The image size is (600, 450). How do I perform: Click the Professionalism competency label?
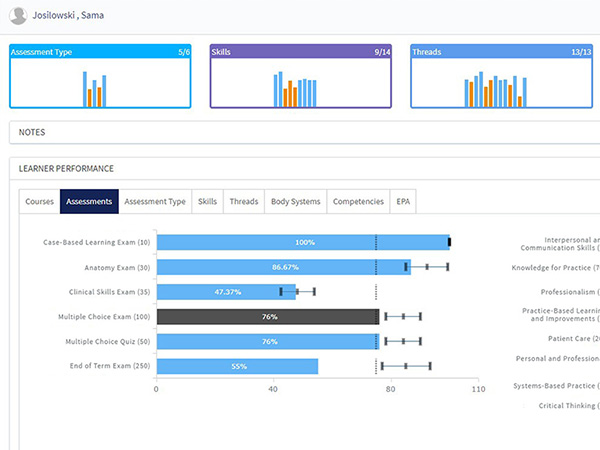[x=570, y=292]
